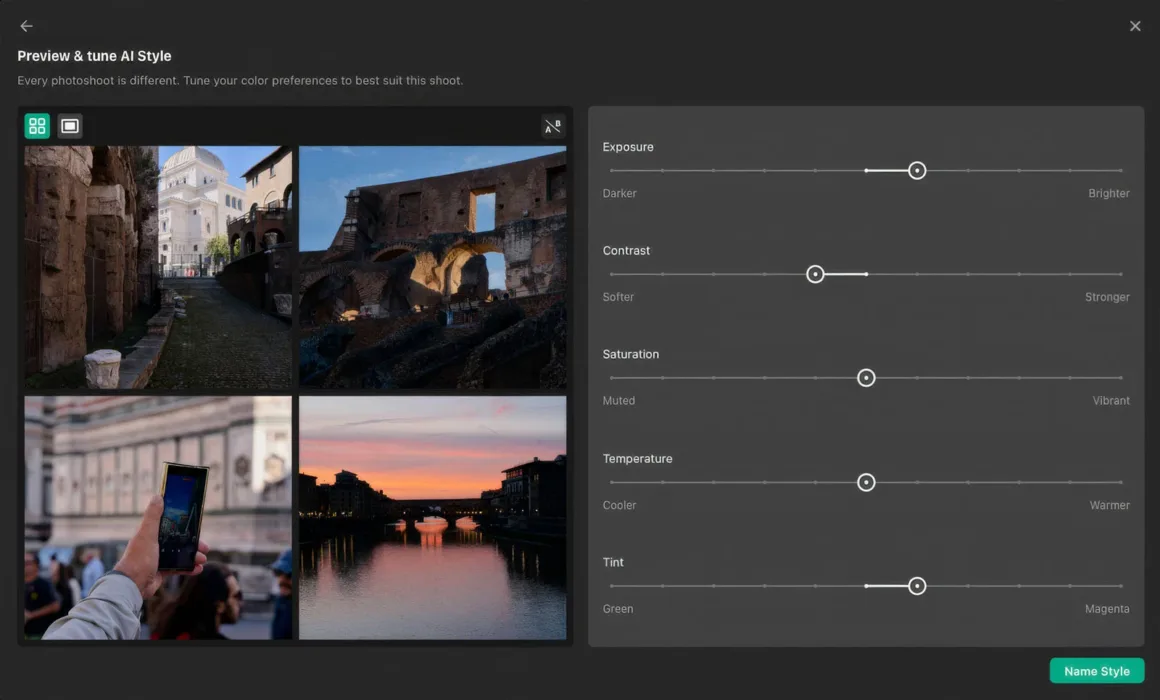This screenshot has width=1160, height=700.
Task: Click the Vibrant label under Saturation
Action: [1110, 400]
